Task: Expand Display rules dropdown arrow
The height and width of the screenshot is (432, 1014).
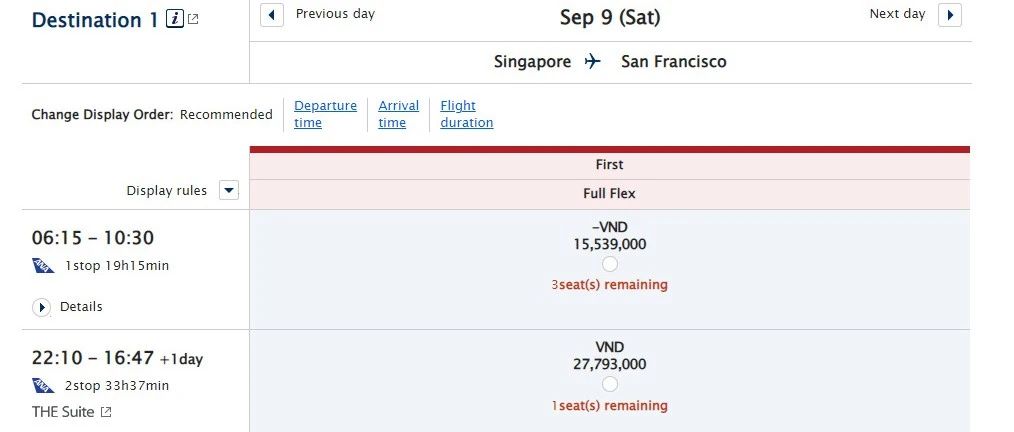Action: click(x=229, y=191)
